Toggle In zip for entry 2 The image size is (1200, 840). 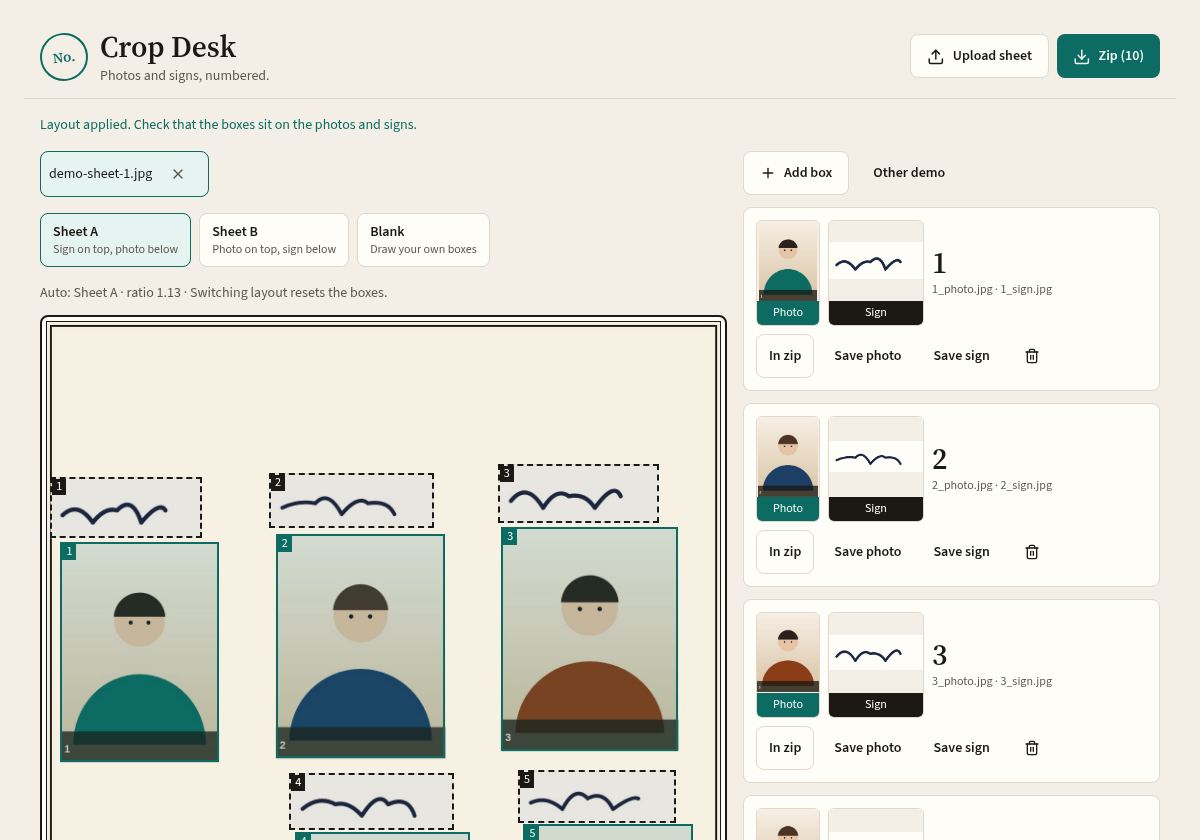(x=785, y=552)
